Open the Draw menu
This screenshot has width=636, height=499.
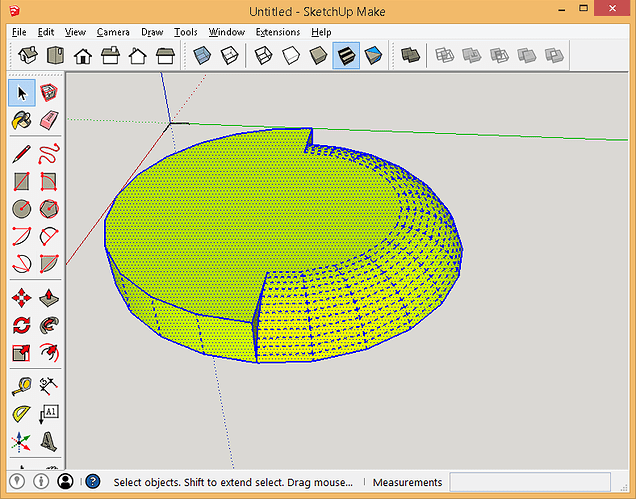click(x=152, y=32)
